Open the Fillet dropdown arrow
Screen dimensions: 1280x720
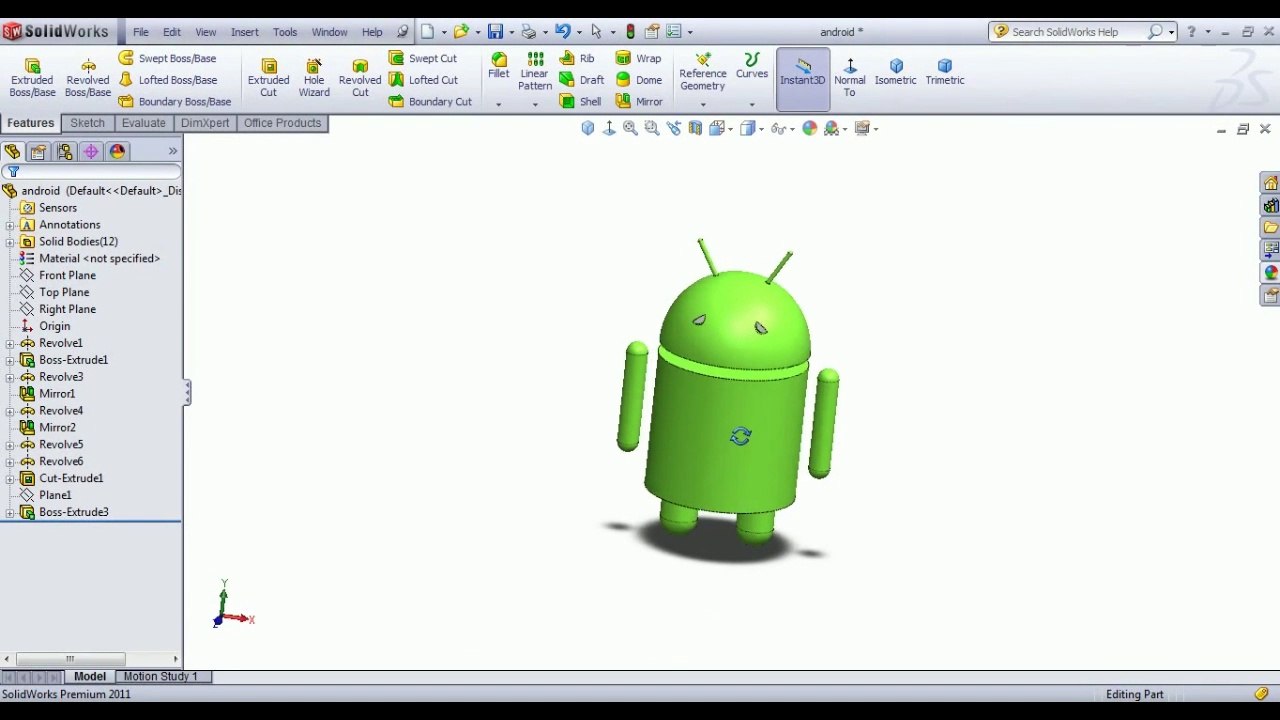coord(498,104)
